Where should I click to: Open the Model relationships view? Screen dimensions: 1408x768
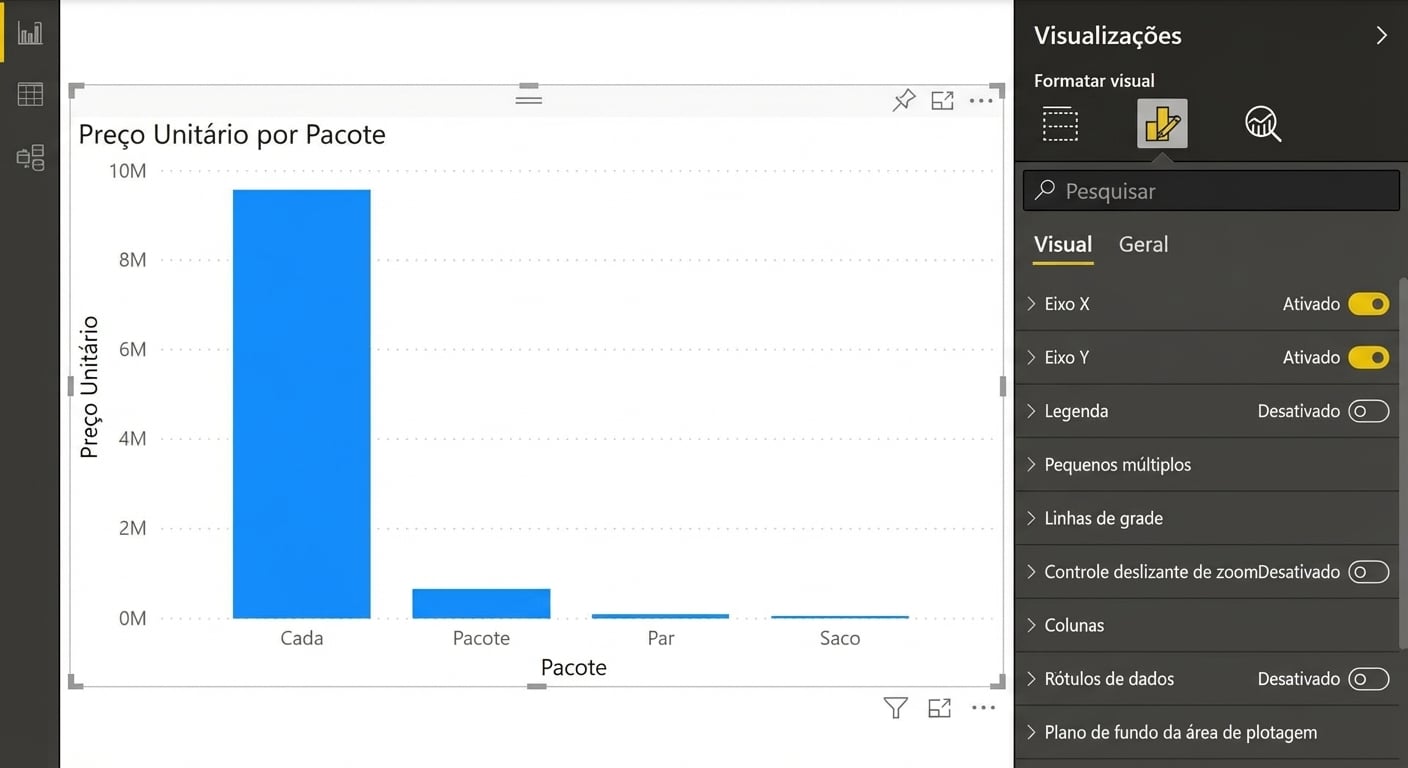(30, 157)
